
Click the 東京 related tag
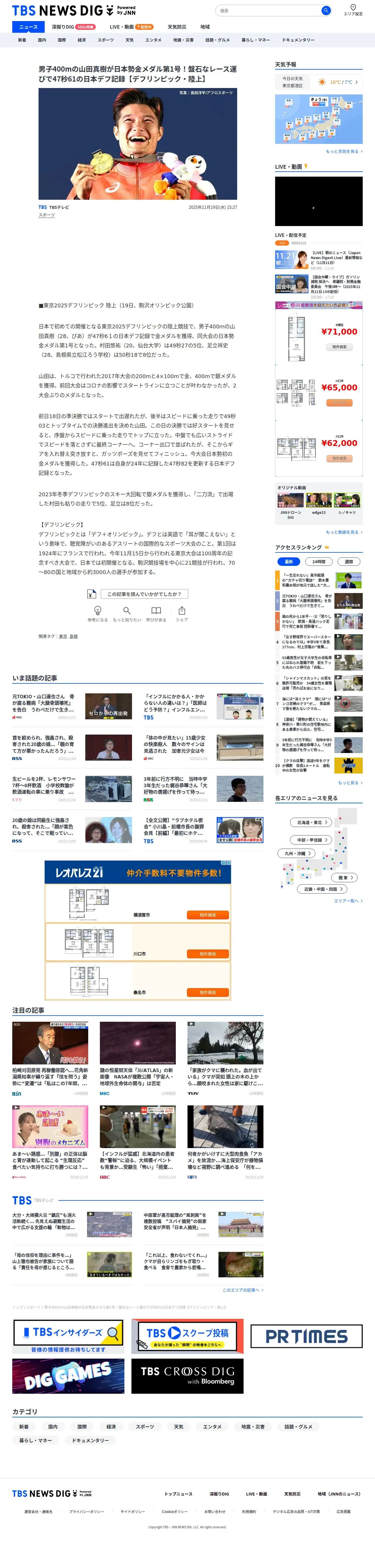click(63, 636)
